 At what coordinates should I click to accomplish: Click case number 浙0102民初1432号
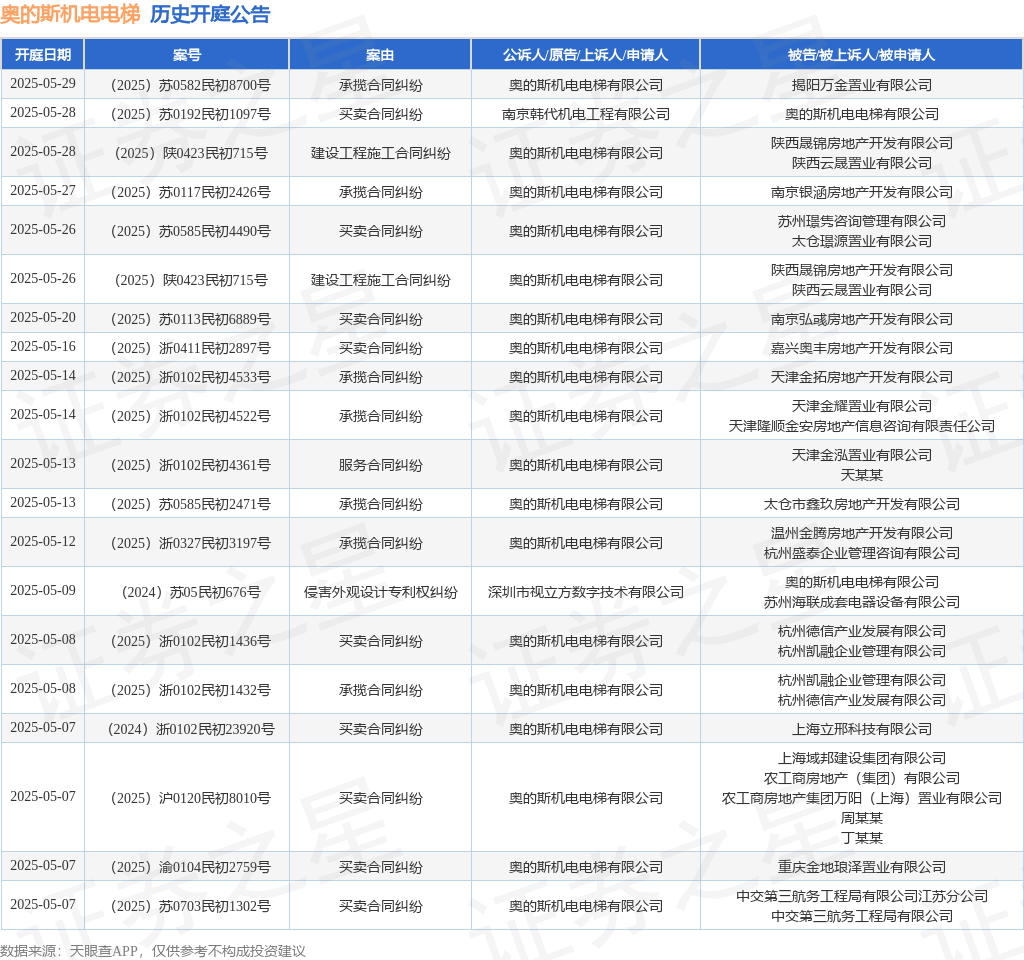click(x=191, y=690)
